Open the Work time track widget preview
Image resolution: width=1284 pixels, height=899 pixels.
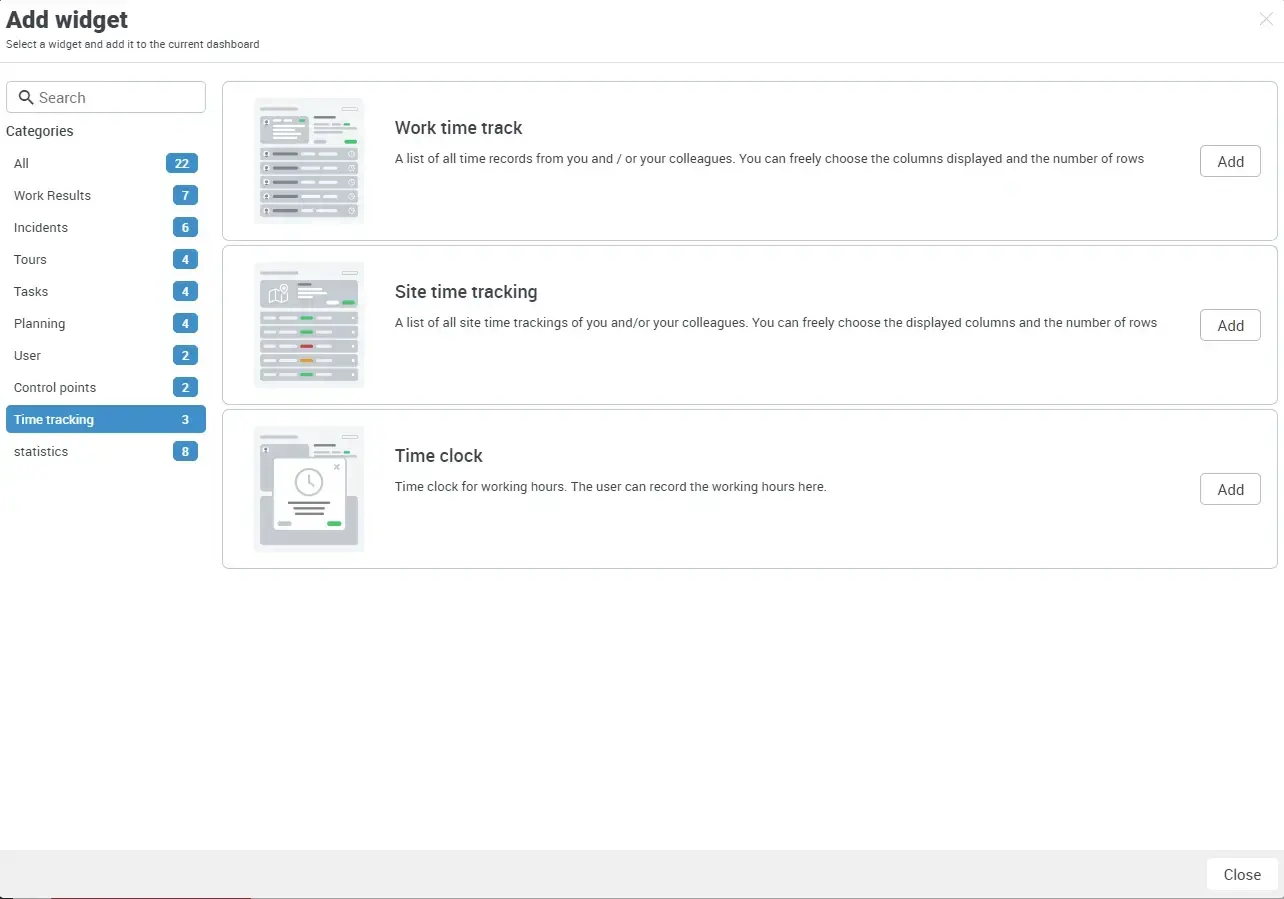[309, 160]
